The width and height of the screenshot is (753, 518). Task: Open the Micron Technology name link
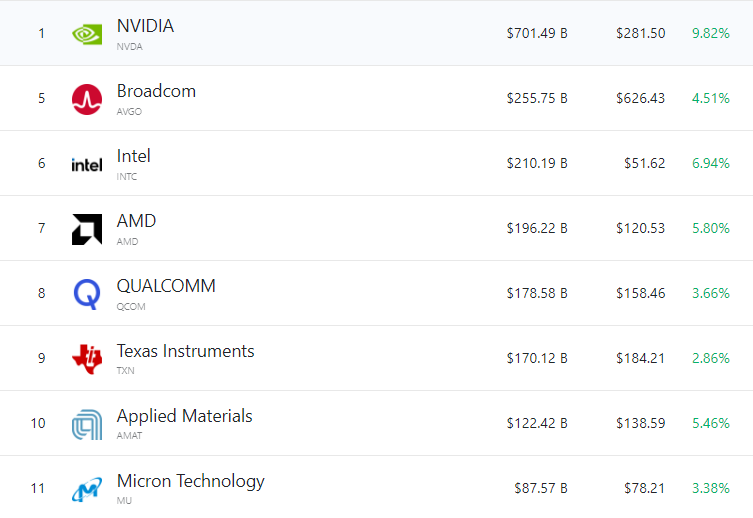(x=190, y=481)
